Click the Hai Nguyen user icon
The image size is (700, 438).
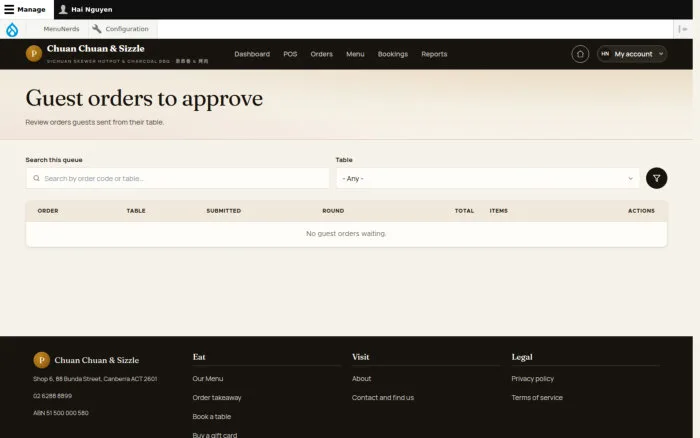[63, 9]
